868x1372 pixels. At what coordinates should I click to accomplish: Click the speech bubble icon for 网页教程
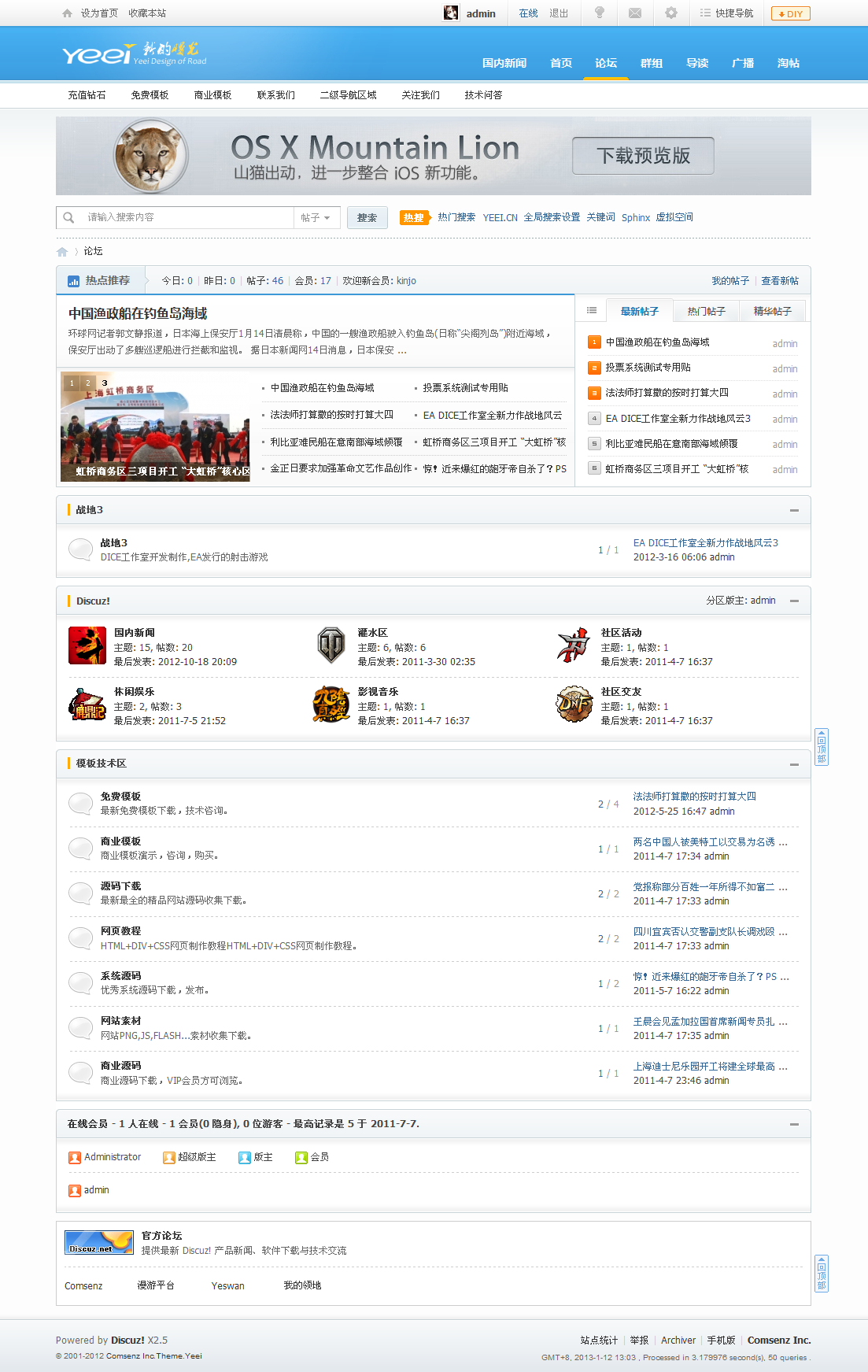coord(80,938)
